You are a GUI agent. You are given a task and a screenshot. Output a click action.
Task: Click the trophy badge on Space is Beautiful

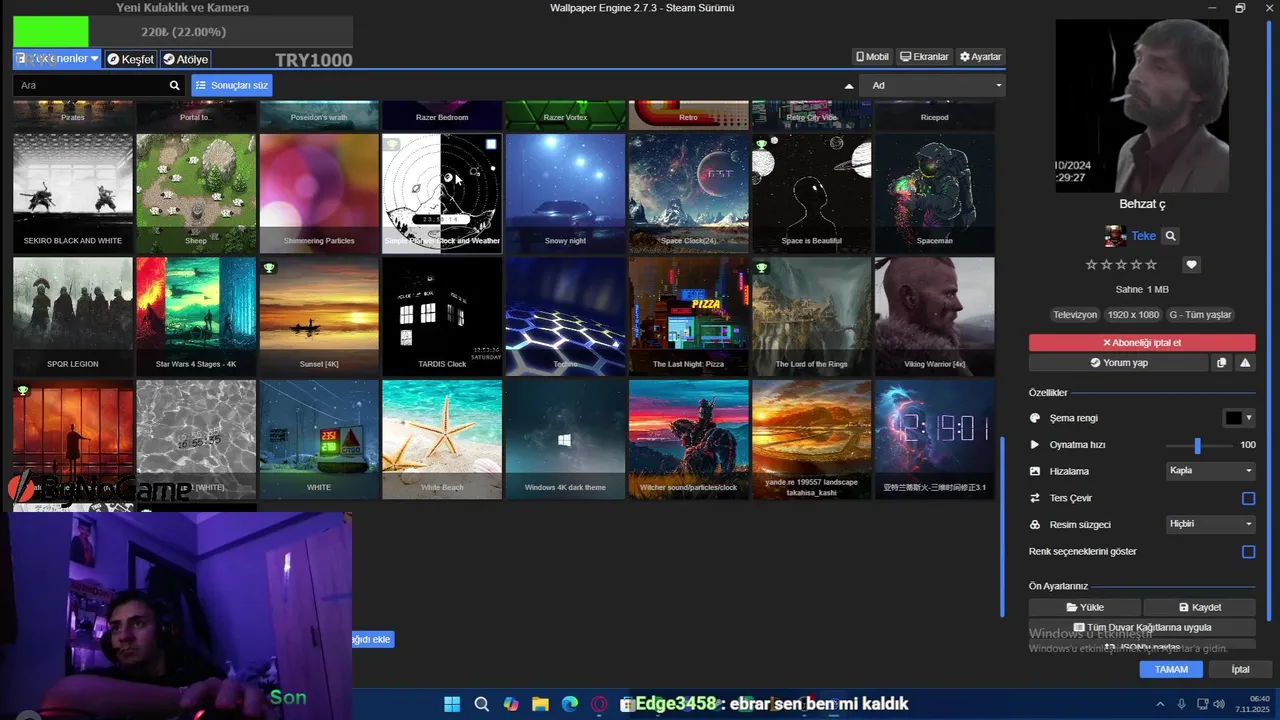pyautogui.click(x=762, y=145)
